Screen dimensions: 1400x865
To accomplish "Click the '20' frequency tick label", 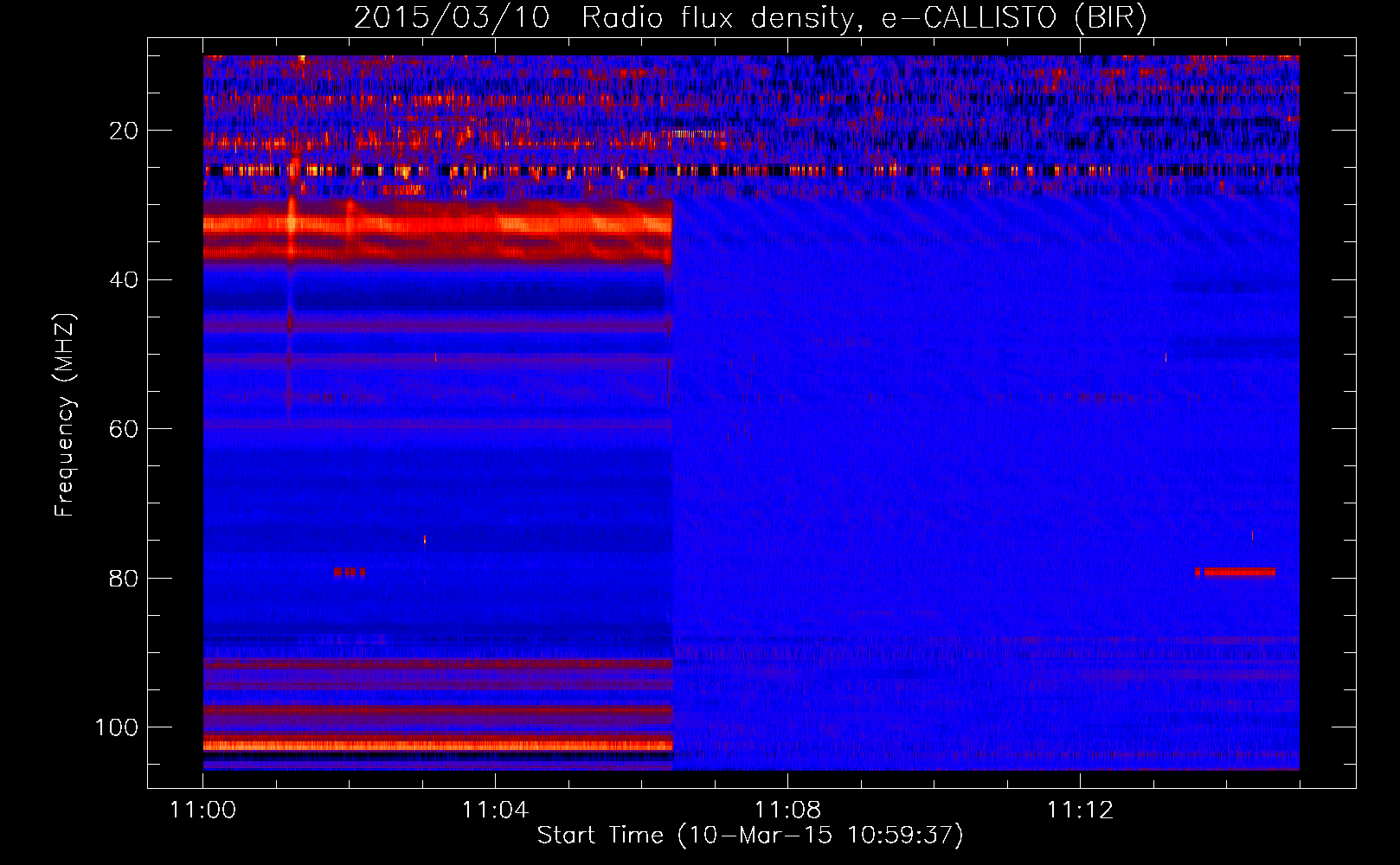I will 124,131.
